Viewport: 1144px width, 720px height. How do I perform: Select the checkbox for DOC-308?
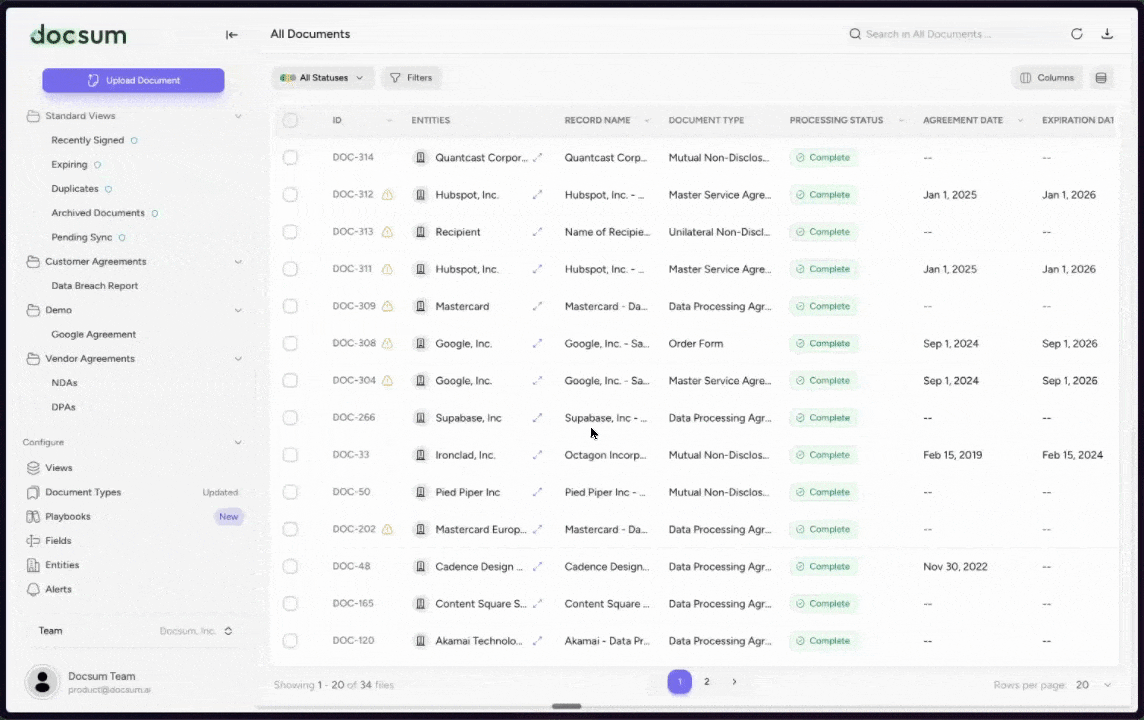(290, 344)
